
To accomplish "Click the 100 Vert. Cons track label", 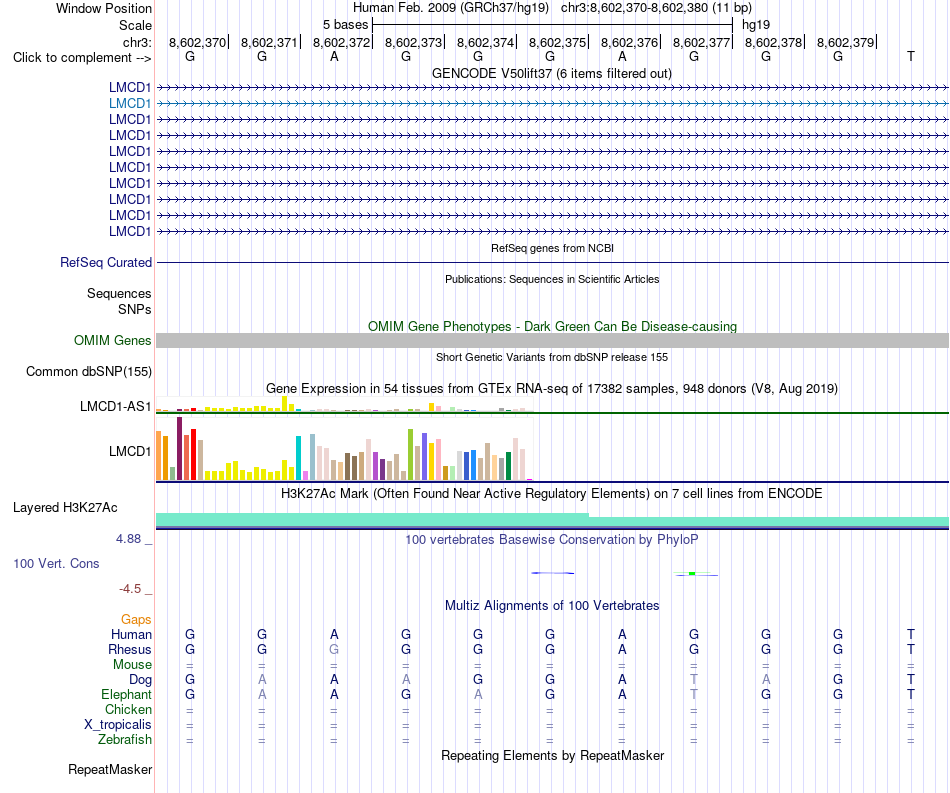I will 56,563.
